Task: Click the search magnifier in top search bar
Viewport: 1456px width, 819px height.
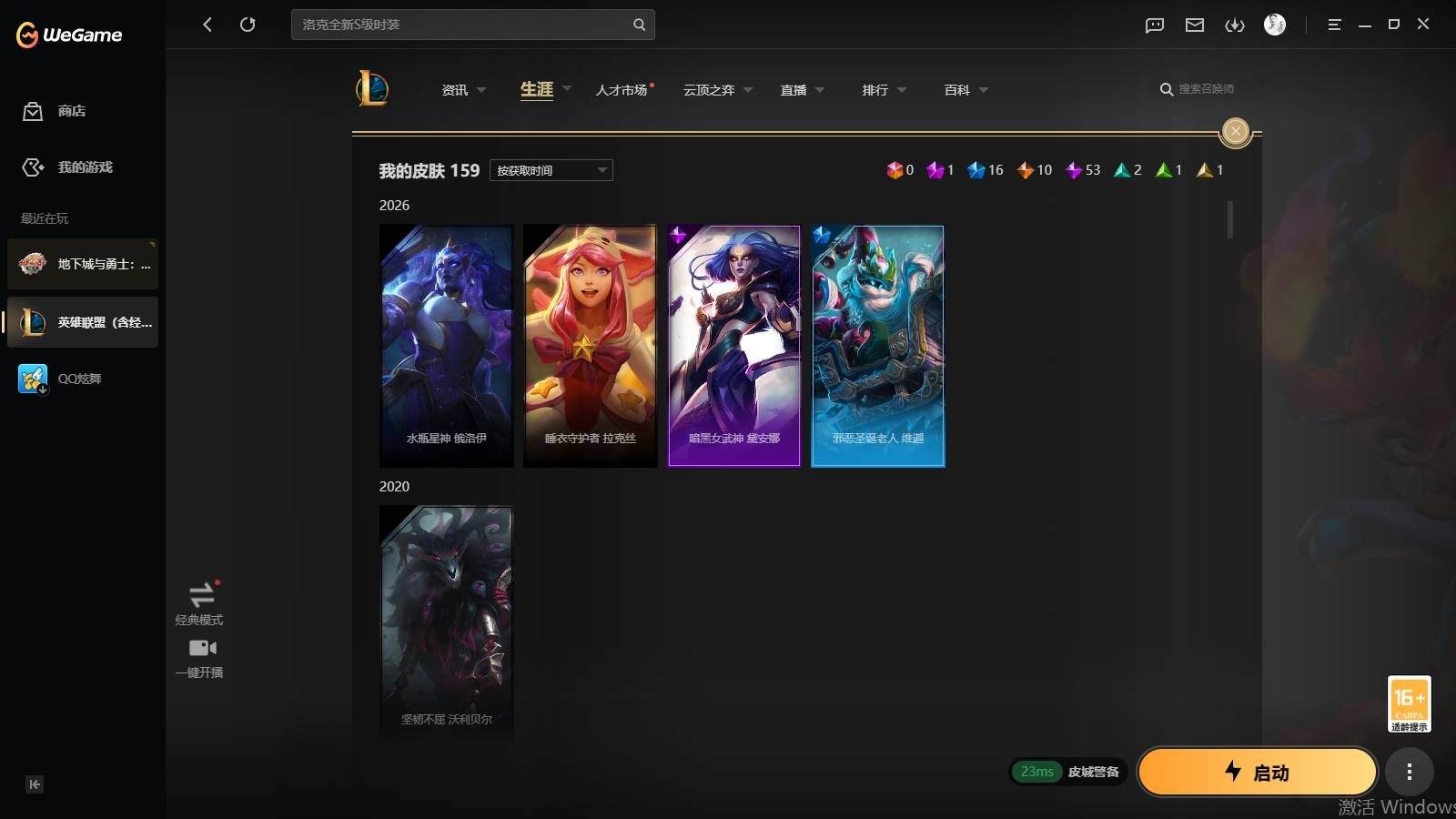Action: (640, 25)
